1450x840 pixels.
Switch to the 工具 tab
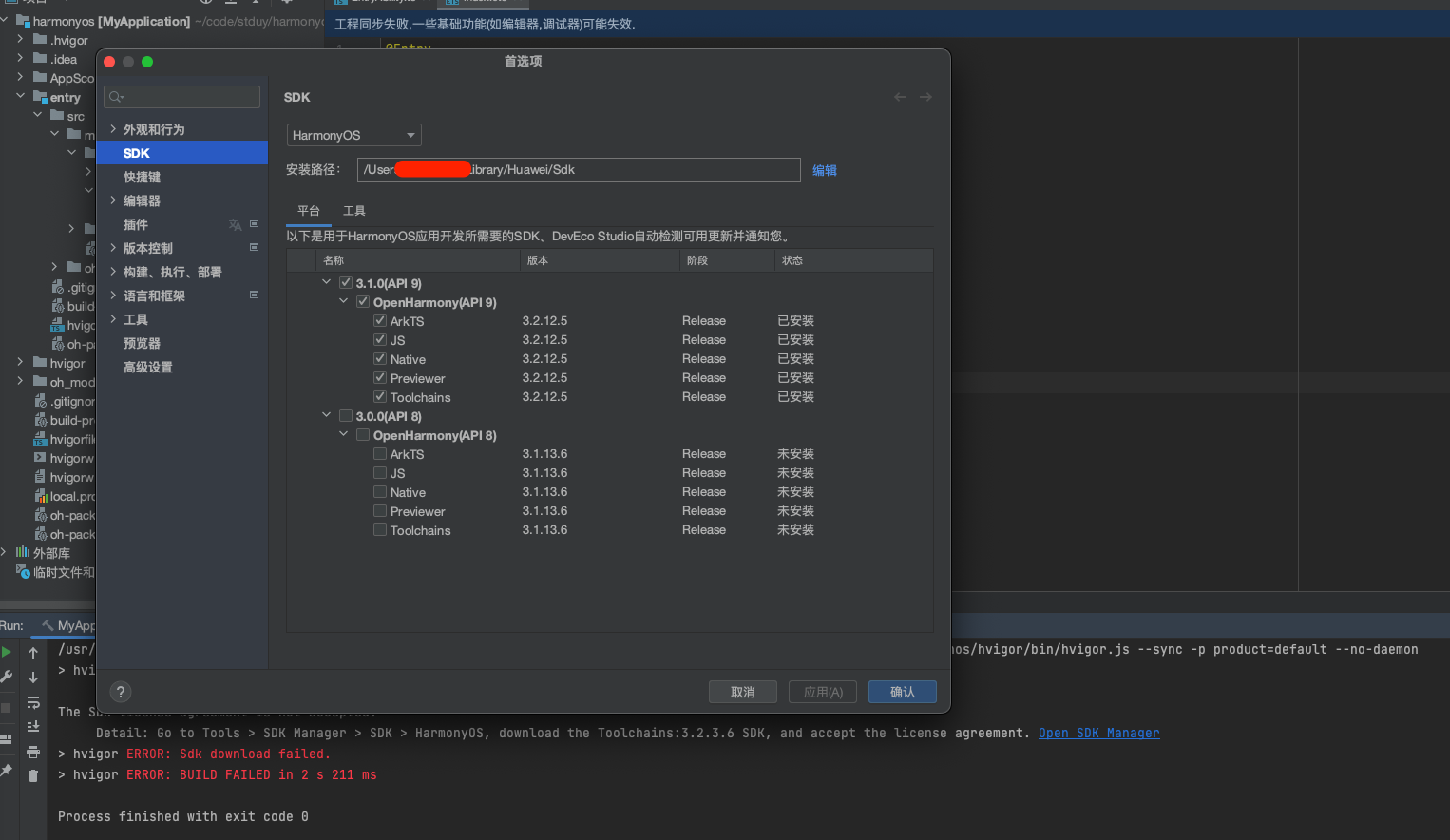click(354, 211)
